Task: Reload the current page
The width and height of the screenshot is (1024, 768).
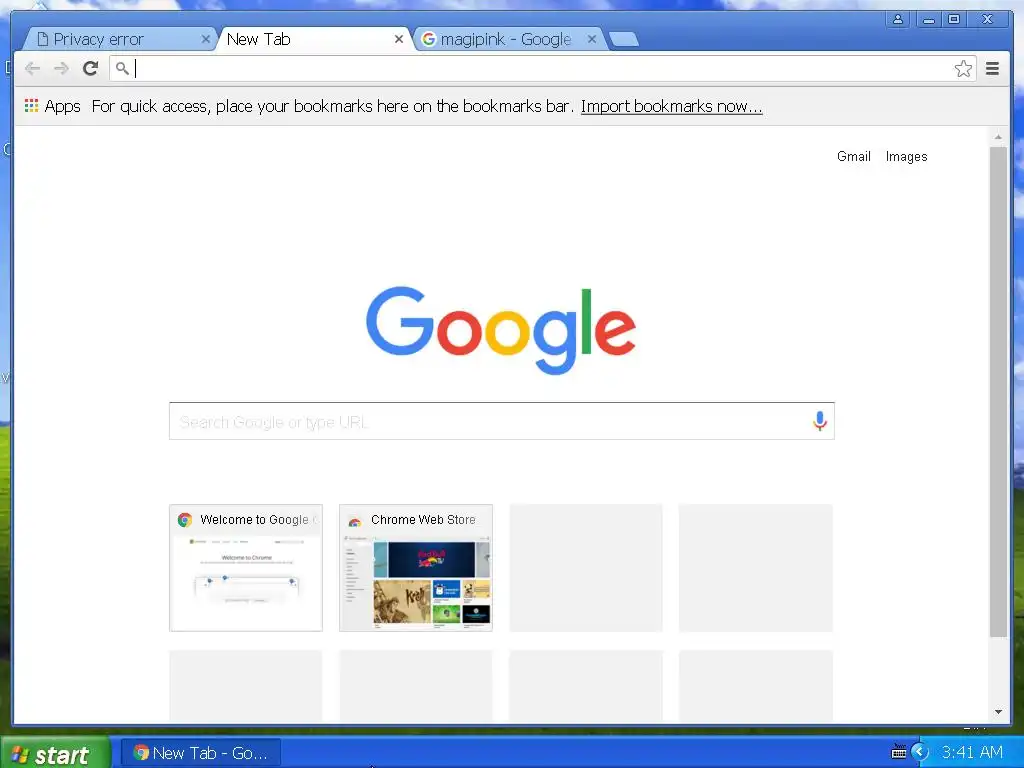Action: point(90,68)
